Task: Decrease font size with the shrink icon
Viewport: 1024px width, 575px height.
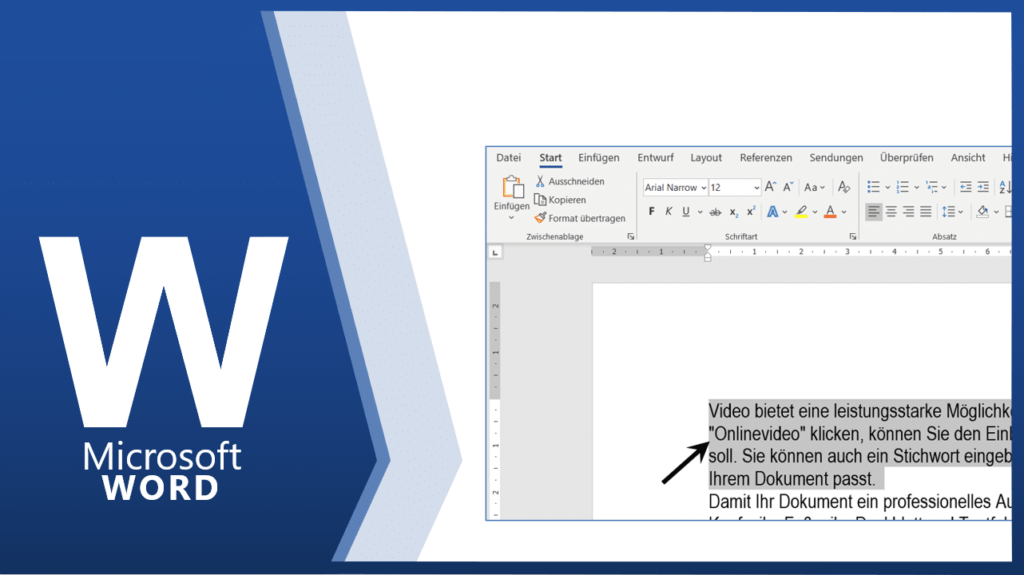Action: 788,187
